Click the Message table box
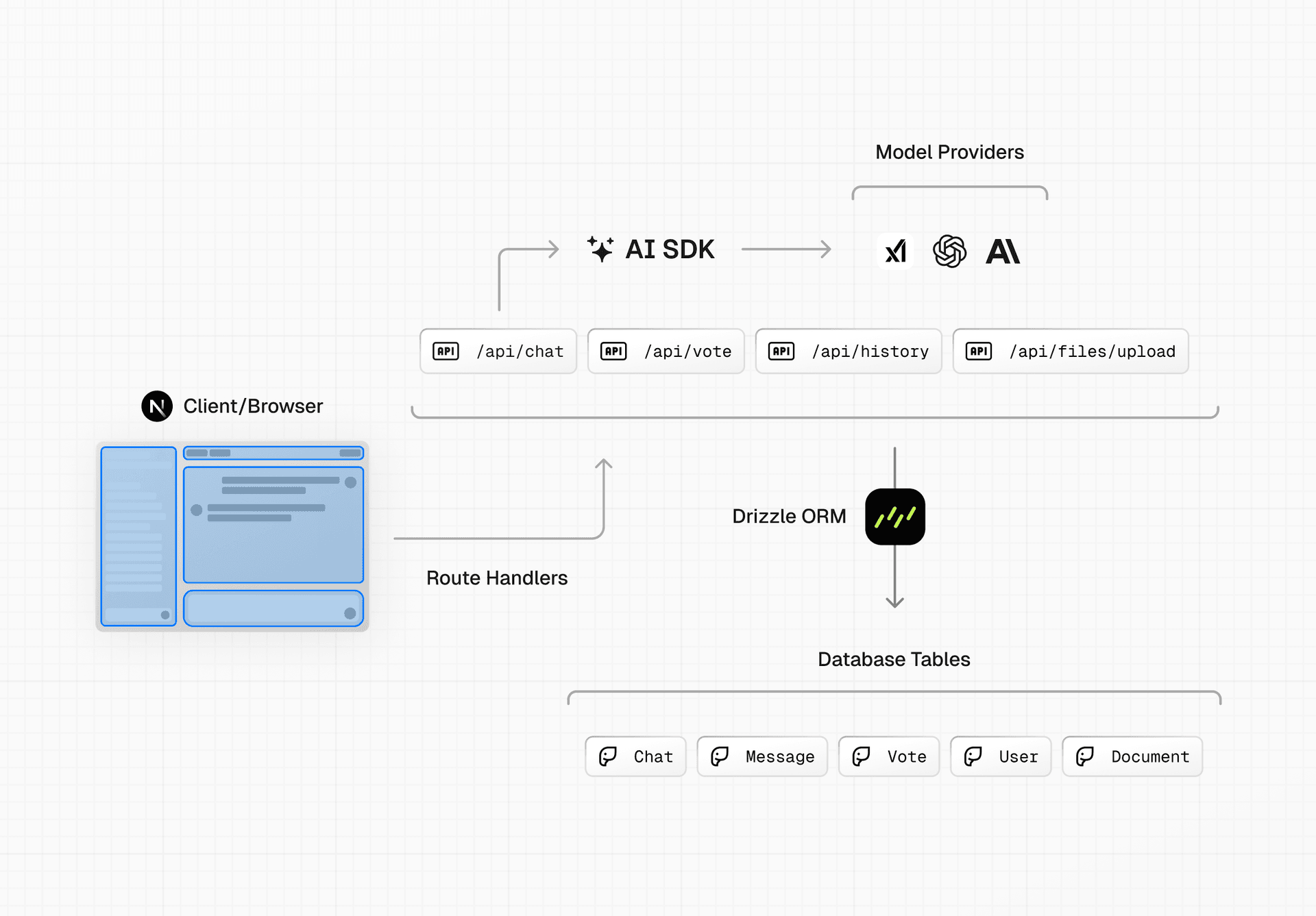This screenshot has width=1316, height=916. (762, 756)
